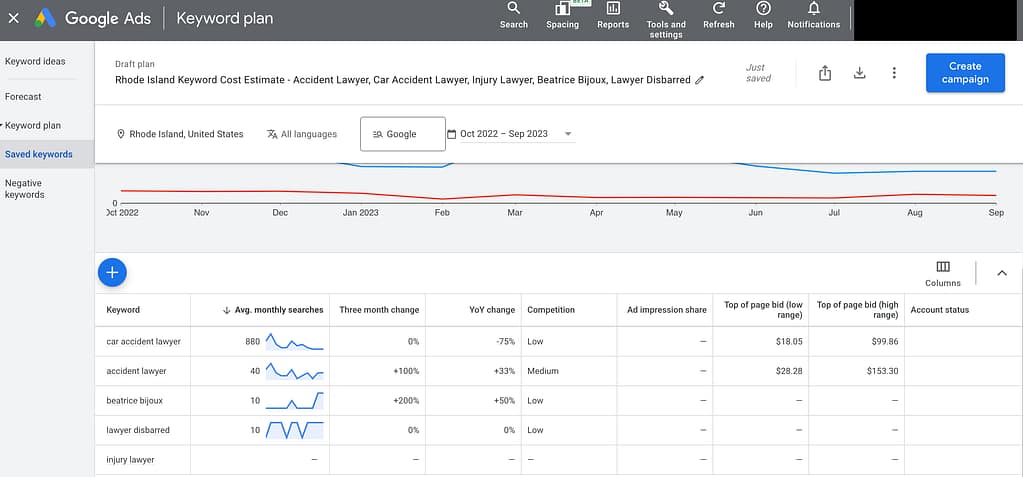
Task: Open Negative keywords in the sidebar
Action: pos(25,189)
